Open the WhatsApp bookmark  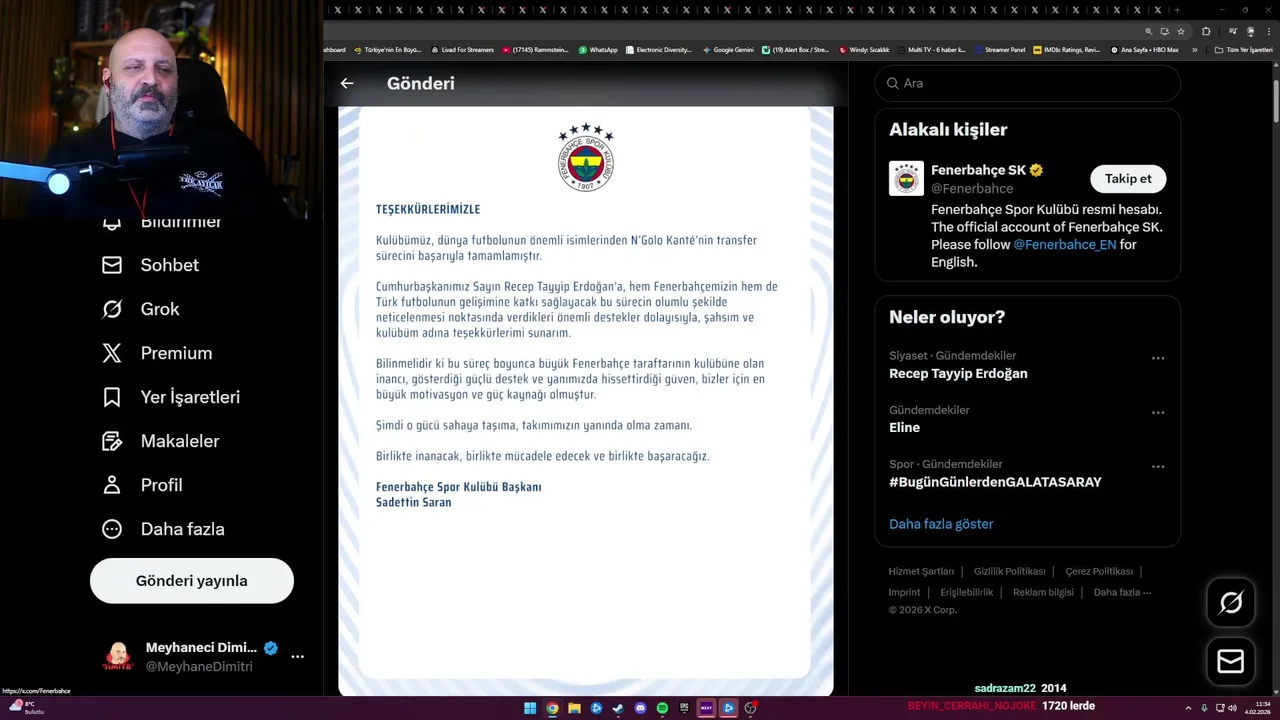tap(598, 50)
